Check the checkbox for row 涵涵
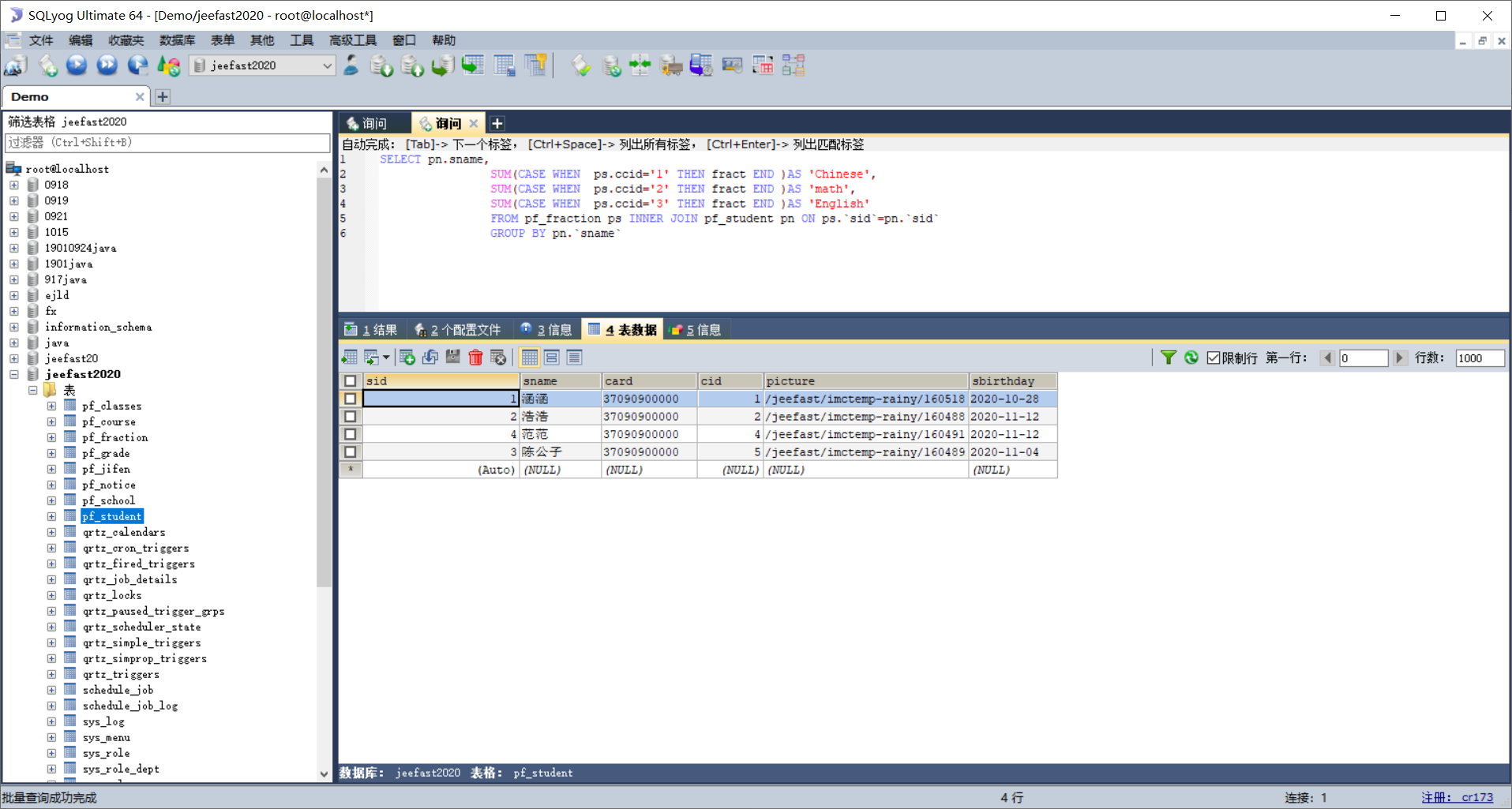The width and height of the screenshot is (1512, 809). (x=351, y=399)
